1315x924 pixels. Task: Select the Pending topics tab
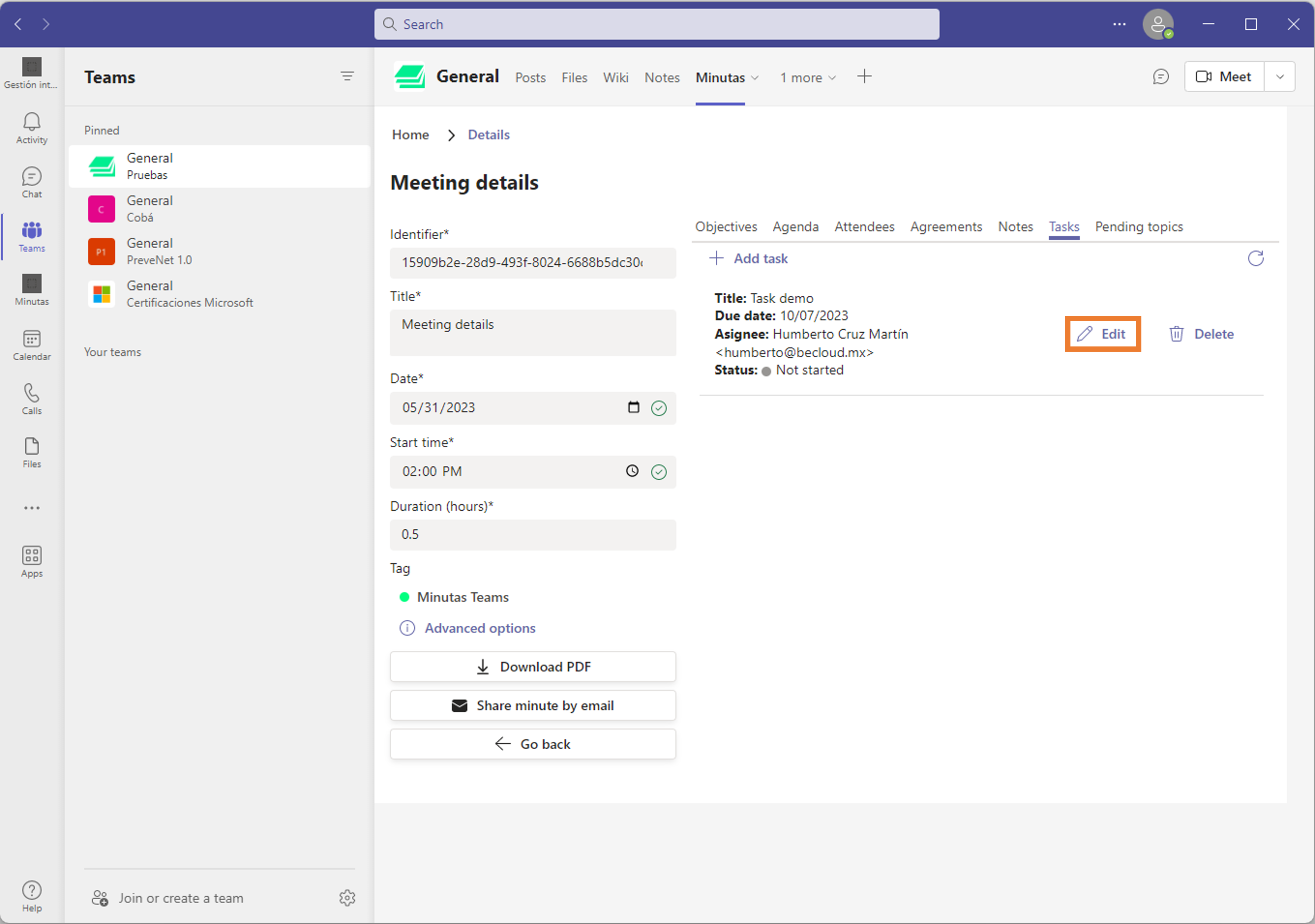tap(1139, 227)
